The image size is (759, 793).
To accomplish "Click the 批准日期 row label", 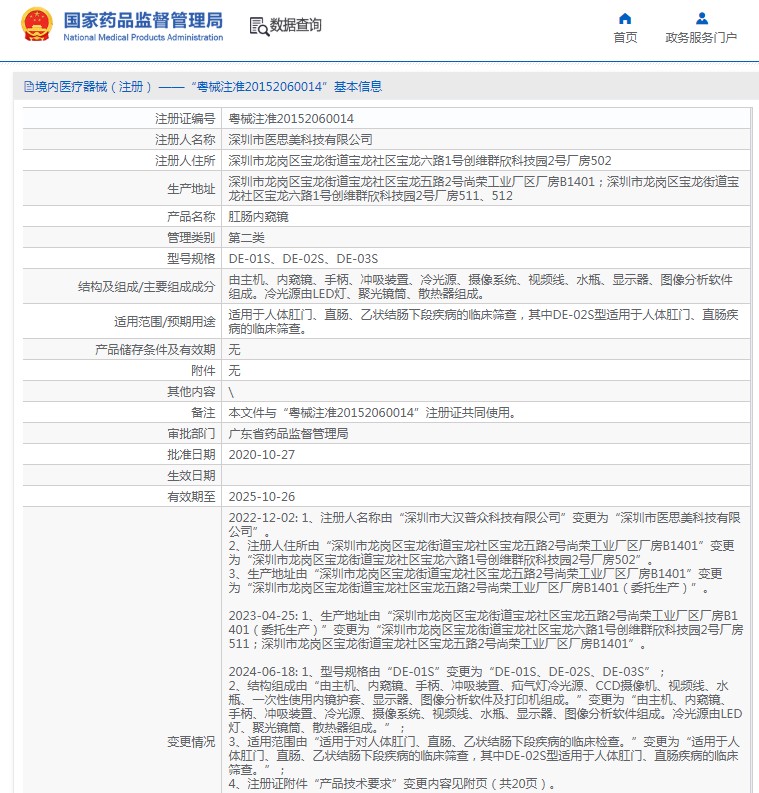I will click(x=191, y=455).
